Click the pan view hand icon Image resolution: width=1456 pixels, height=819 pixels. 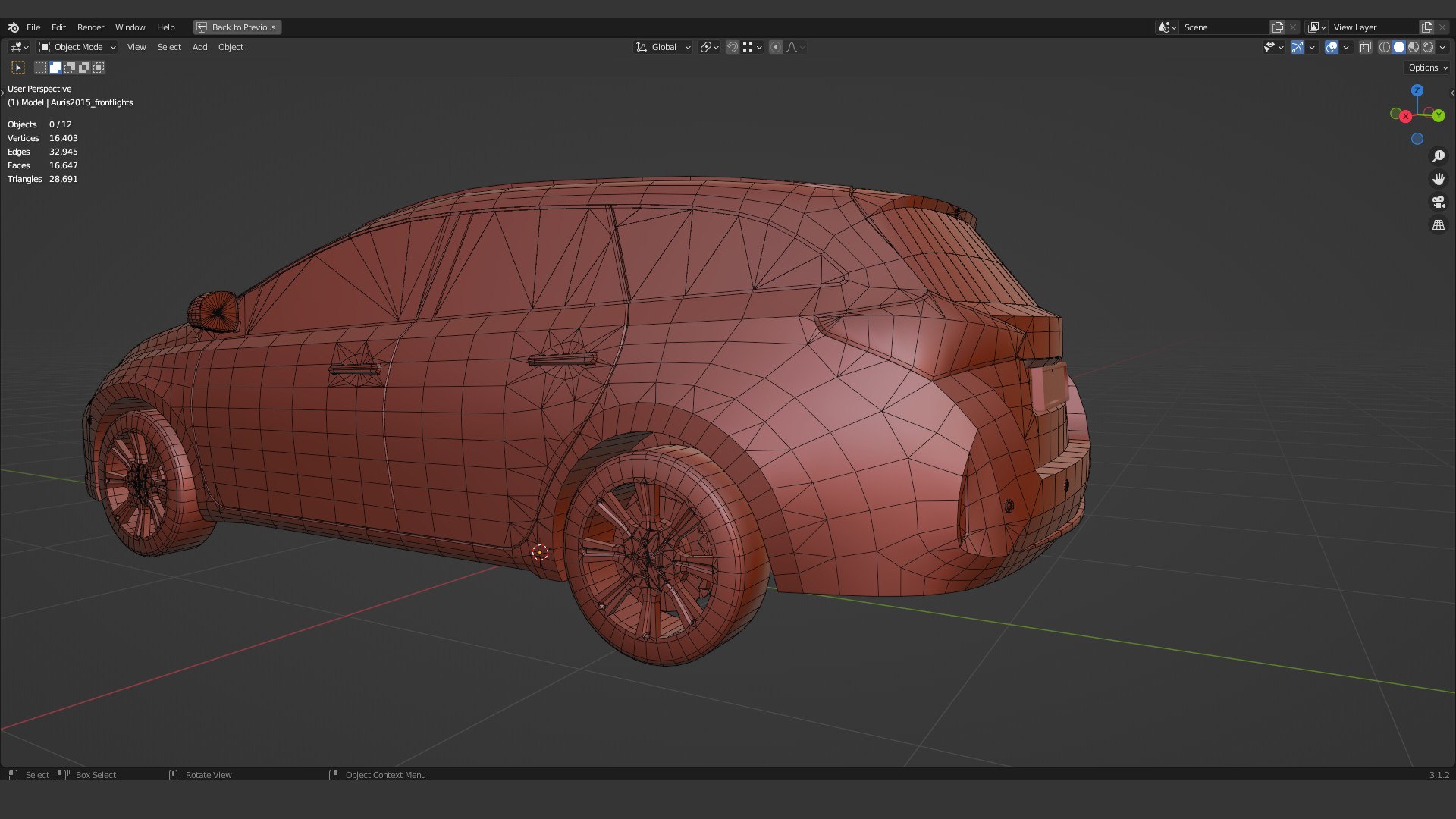(x=1439, y=179)
